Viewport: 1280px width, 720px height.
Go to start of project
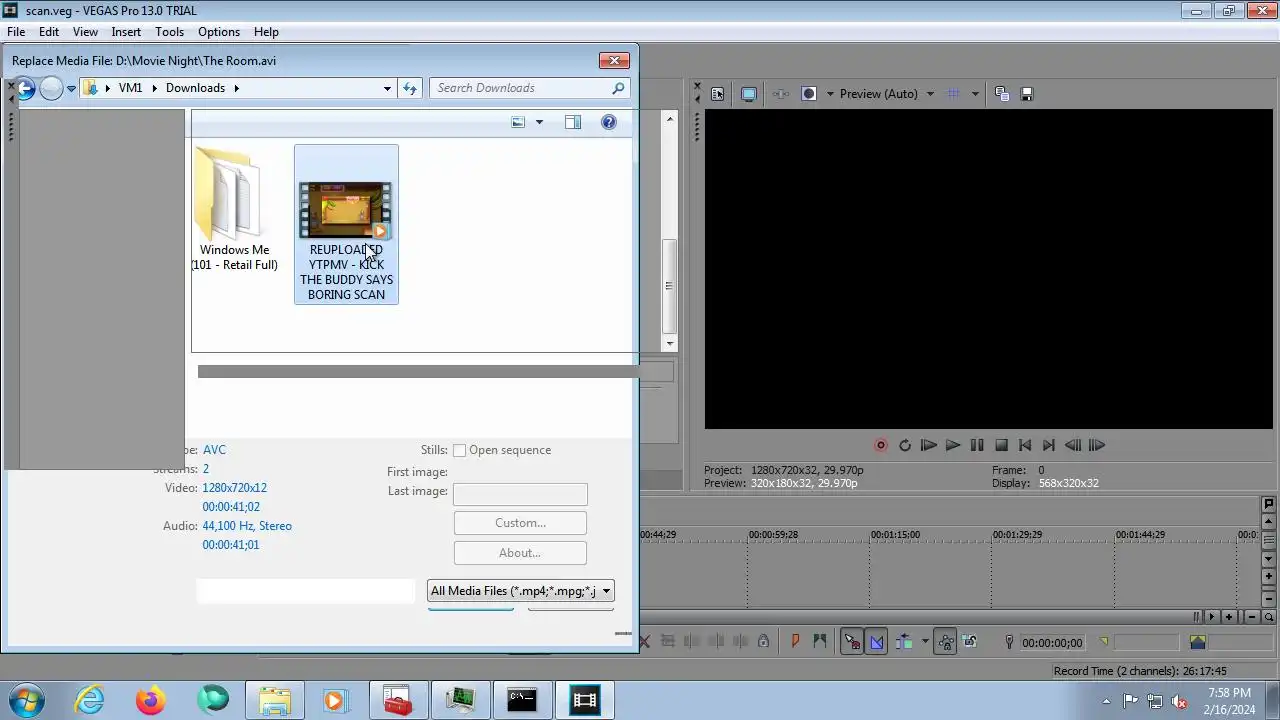pos(1024,446)
